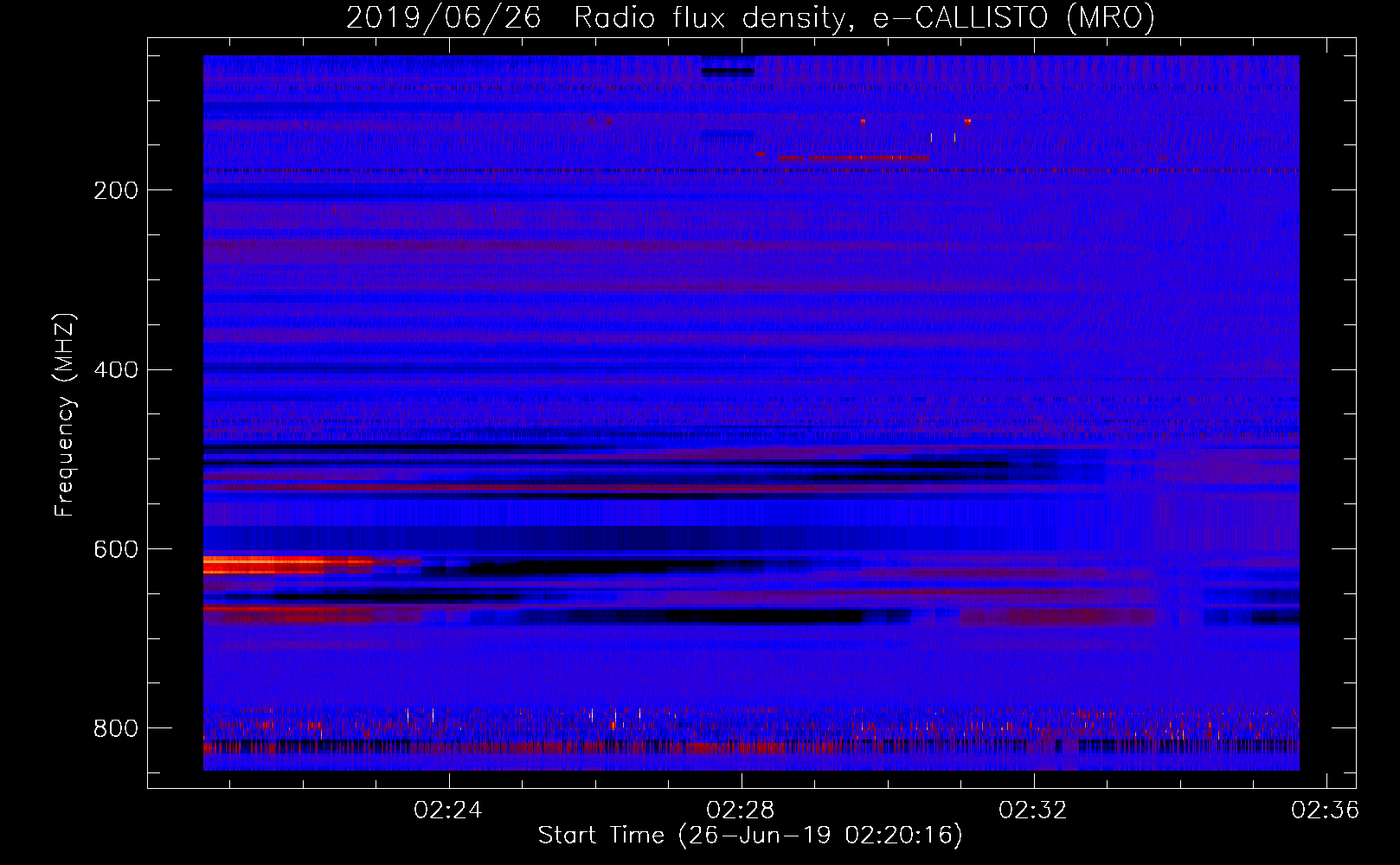Click the '600' frequency tick label
The image size is (1400, 865).
pyautogui.click(x=116, y=550)
